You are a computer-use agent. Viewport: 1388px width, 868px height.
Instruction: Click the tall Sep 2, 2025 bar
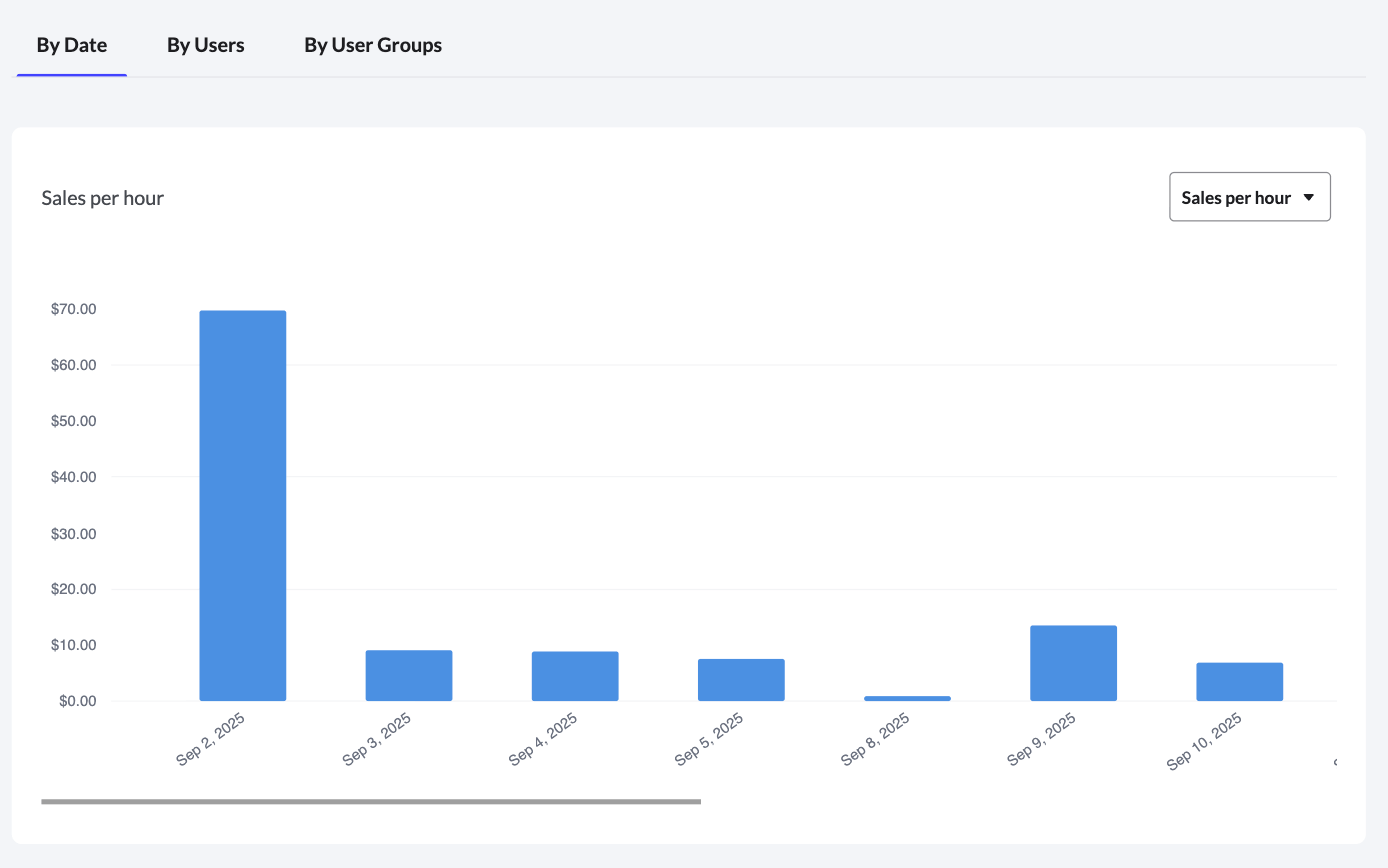tap(243, 505)
